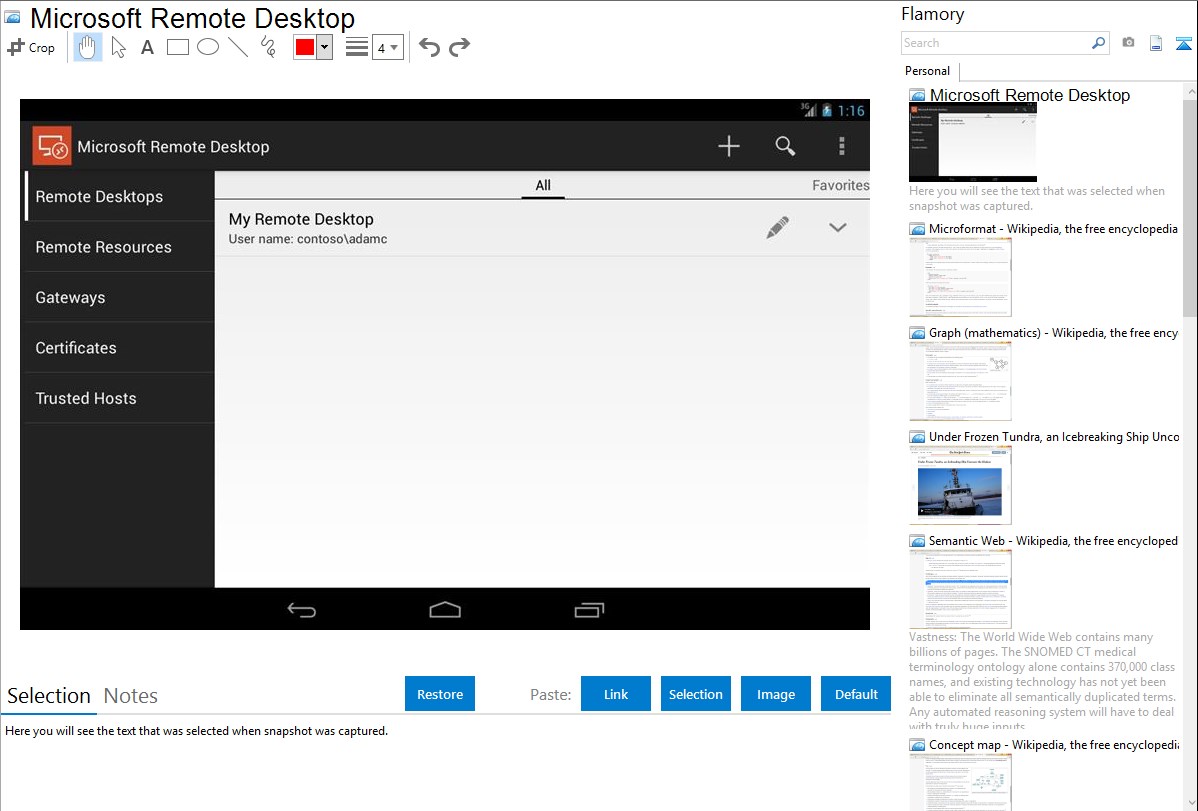Click the Image paste button

(776, 694)
